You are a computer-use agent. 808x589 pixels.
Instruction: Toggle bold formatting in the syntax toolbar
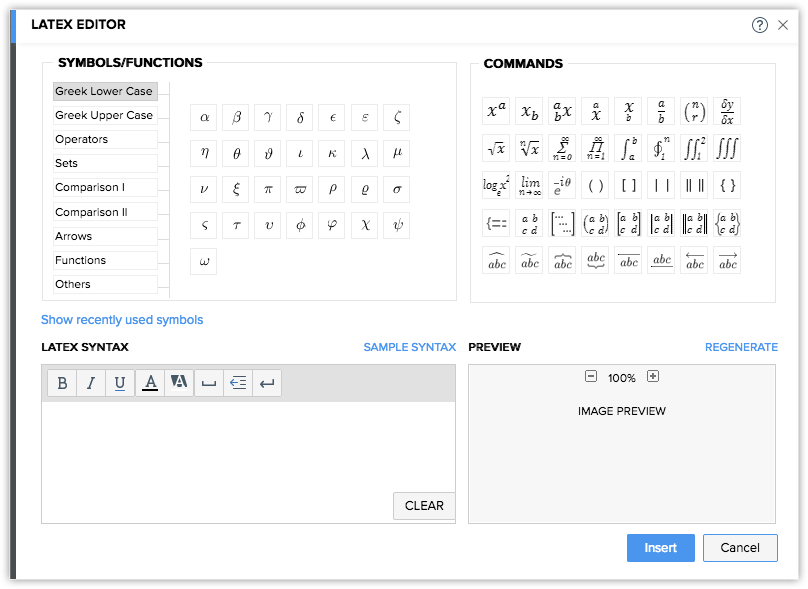62,383
